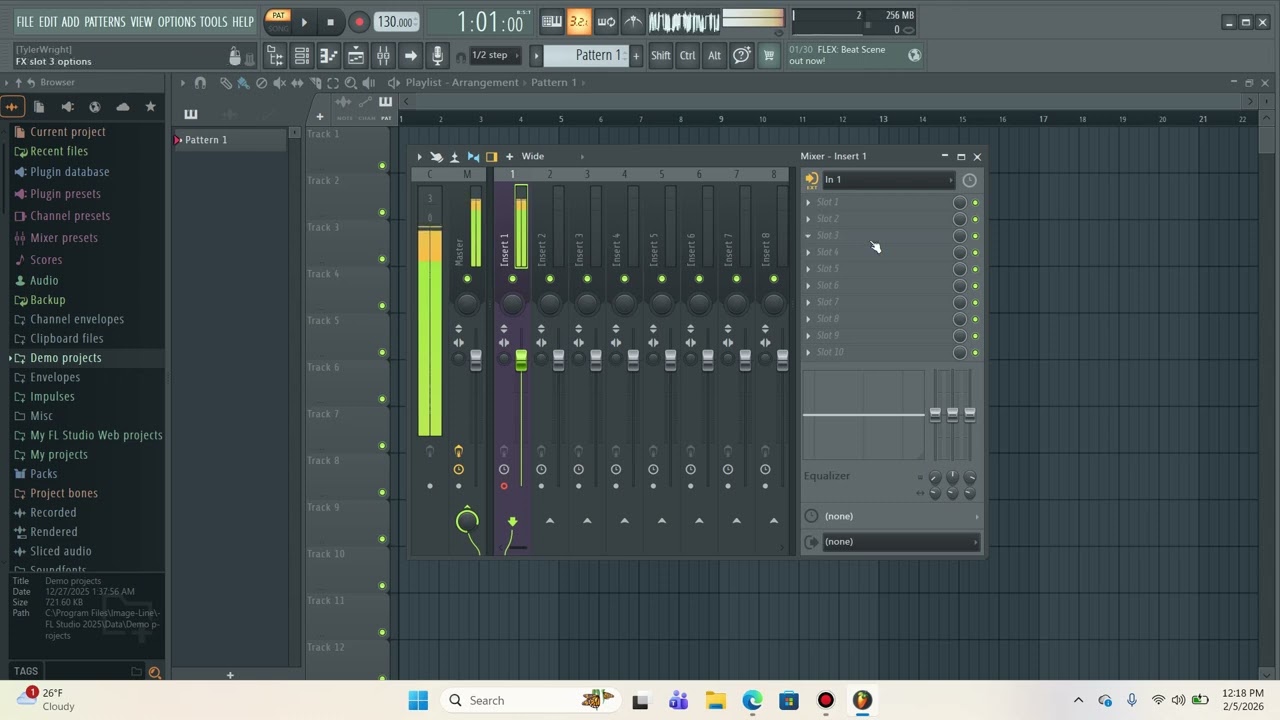Open the EDIT menu
Image resolution: width=1280 pixels, height=720 pixels.
pyautogui.click(x=48, y=21)
